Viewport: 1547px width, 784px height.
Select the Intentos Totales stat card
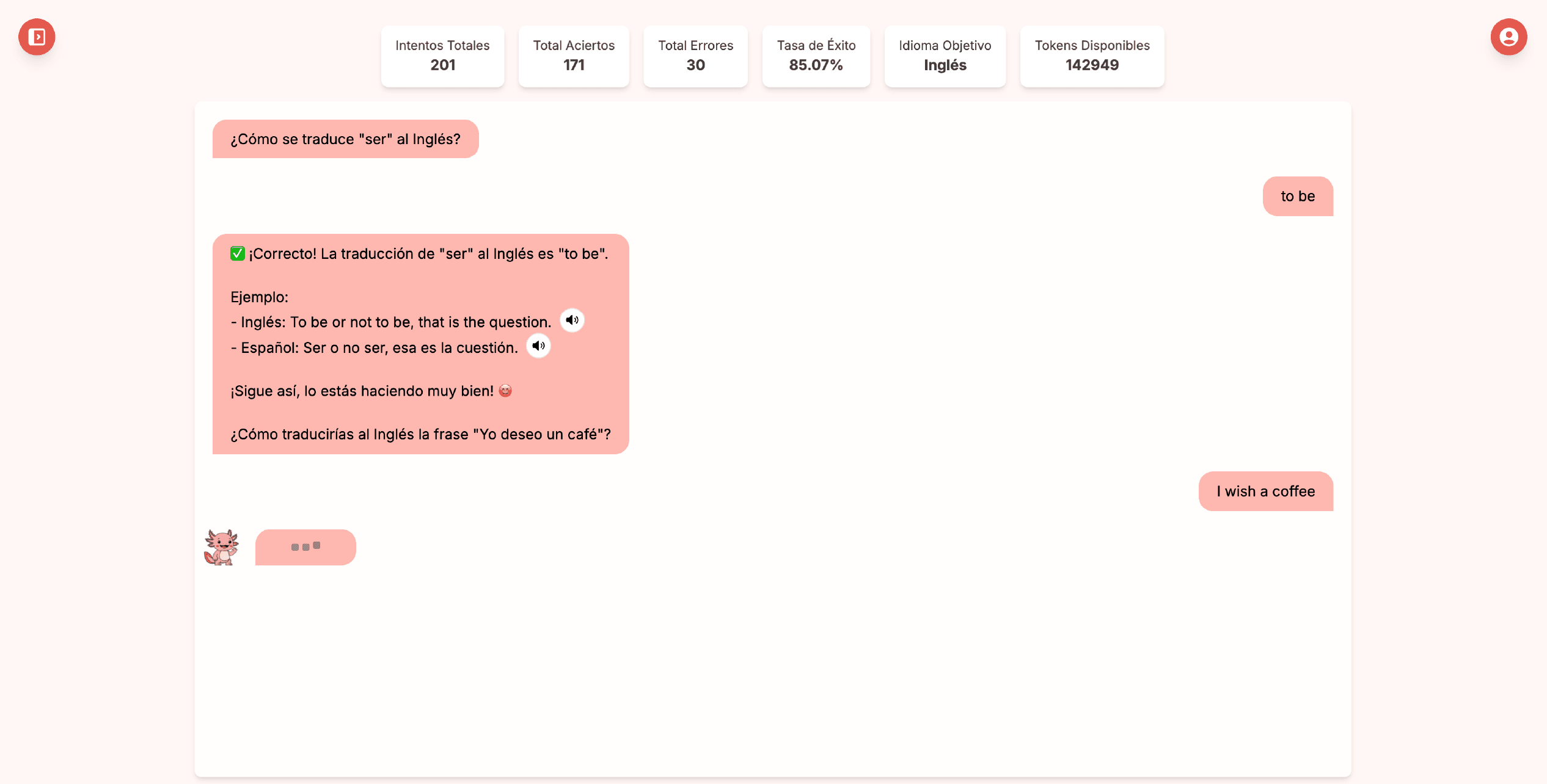(442, 56)
